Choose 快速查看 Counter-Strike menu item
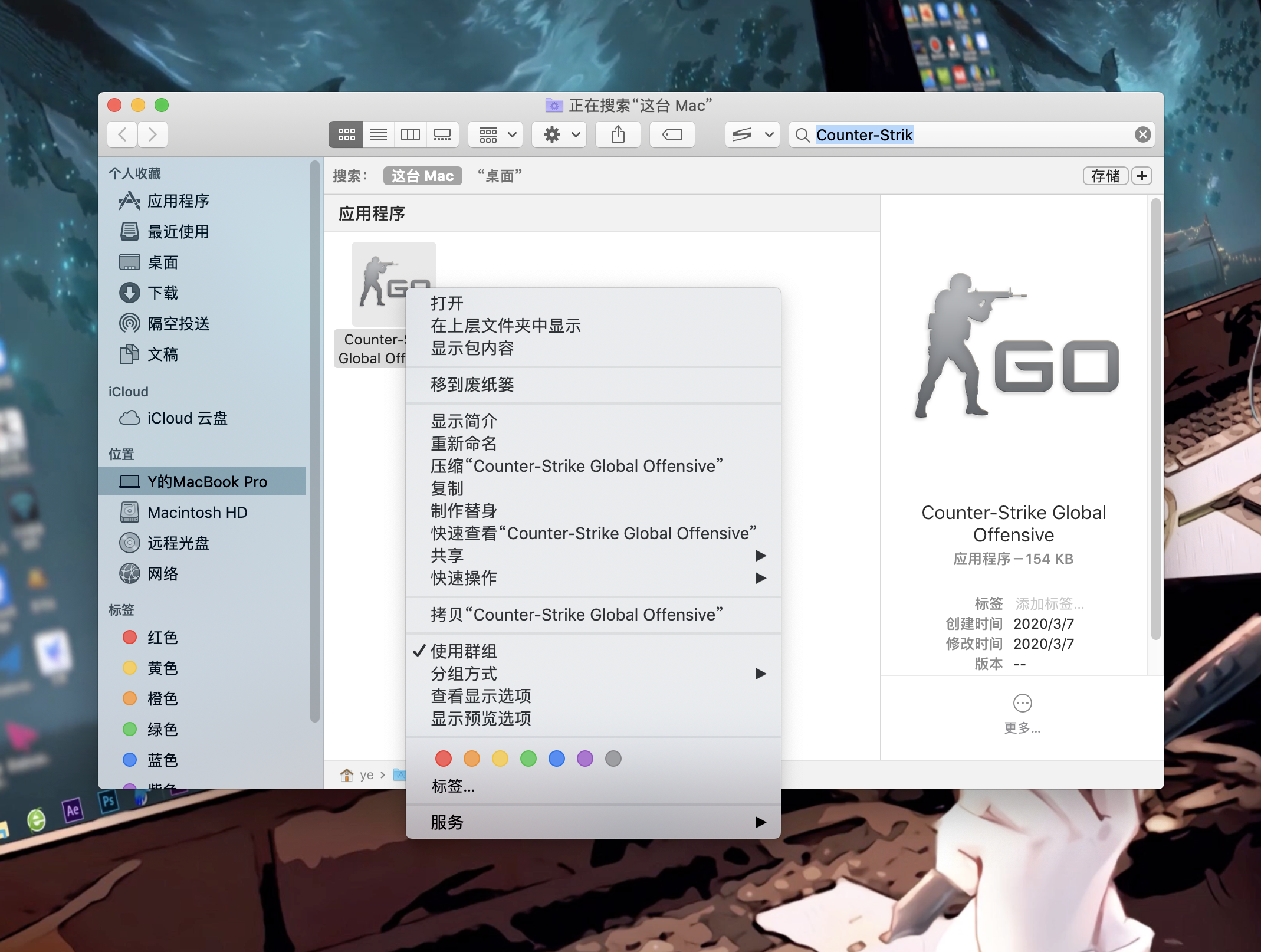Viewport: 1261px width, 952px height. (x=593, y=533)
